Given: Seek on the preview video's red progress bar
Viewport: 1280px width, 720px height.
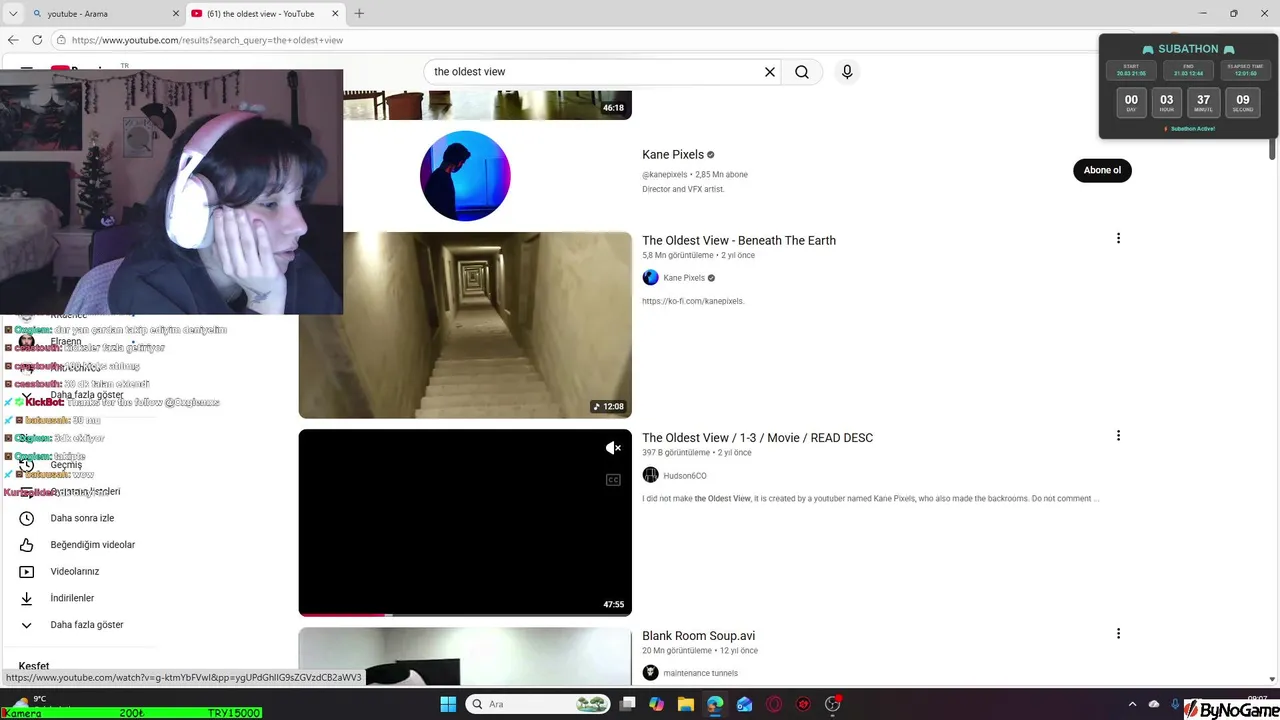Looking at the screenshot, I should point(341,614).
